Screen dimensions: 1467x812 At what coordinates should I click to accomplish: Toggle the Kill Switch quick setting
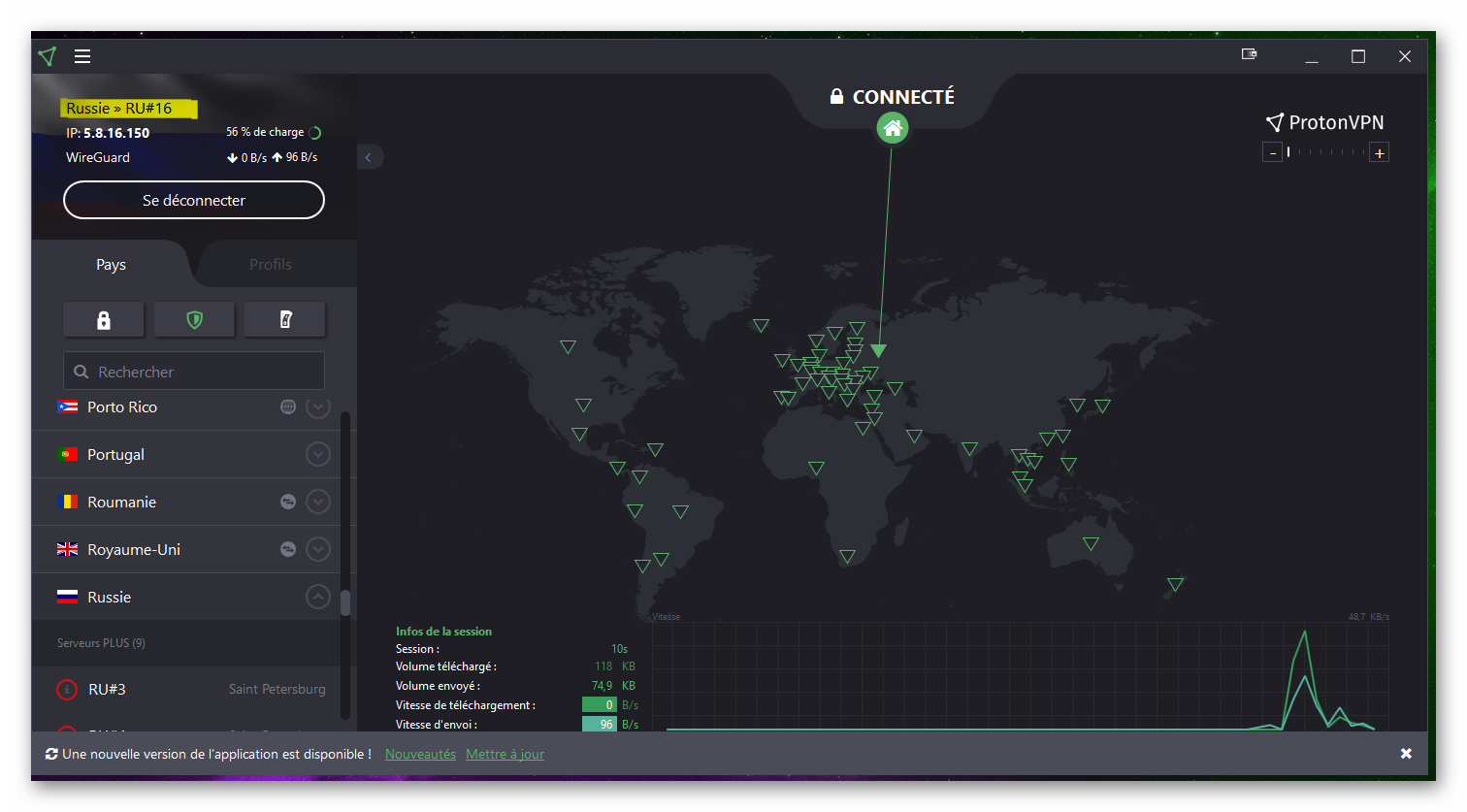point(284,319)
